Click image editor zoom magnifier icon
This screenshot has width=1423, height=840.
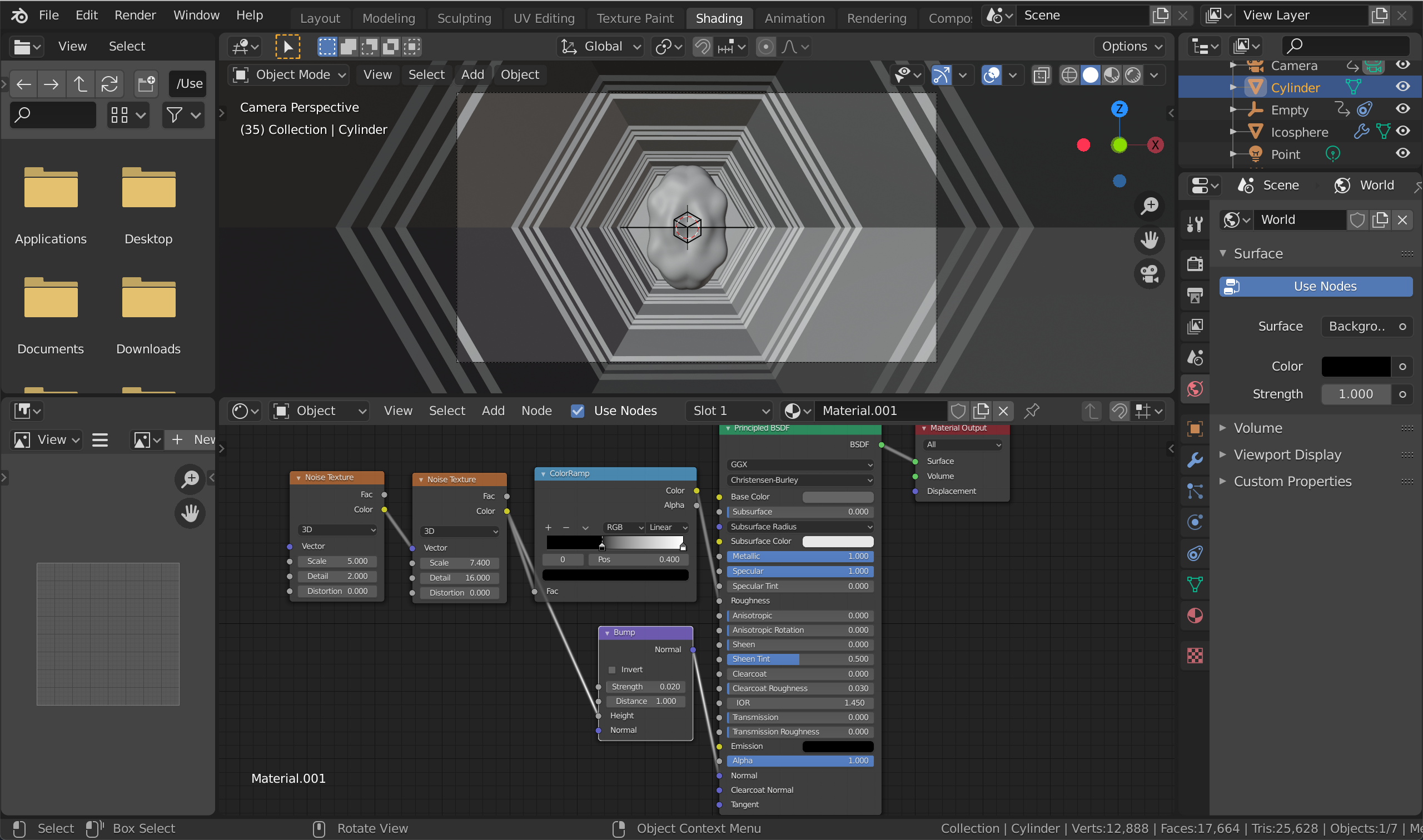pyautogui.click(x=190, y=479)
